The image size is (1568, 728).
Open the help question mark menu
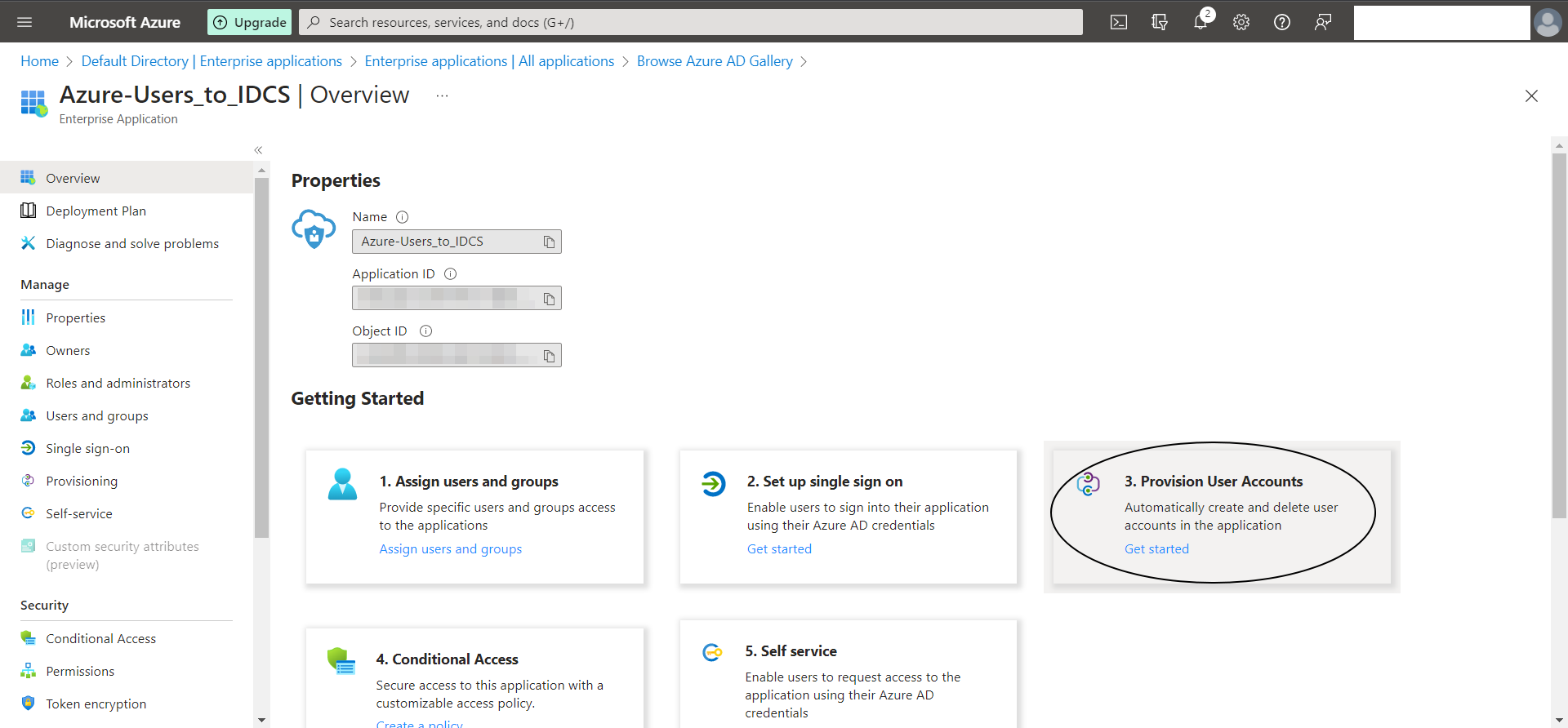pyautogui.click(x=1282, y=22)
